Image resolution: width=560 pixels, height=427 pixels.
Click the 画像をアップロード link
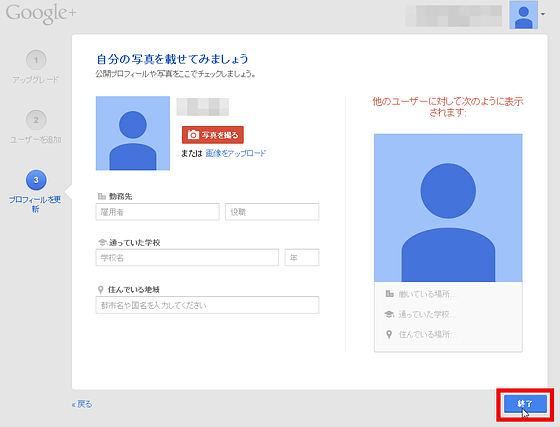(x=236, y=153)
